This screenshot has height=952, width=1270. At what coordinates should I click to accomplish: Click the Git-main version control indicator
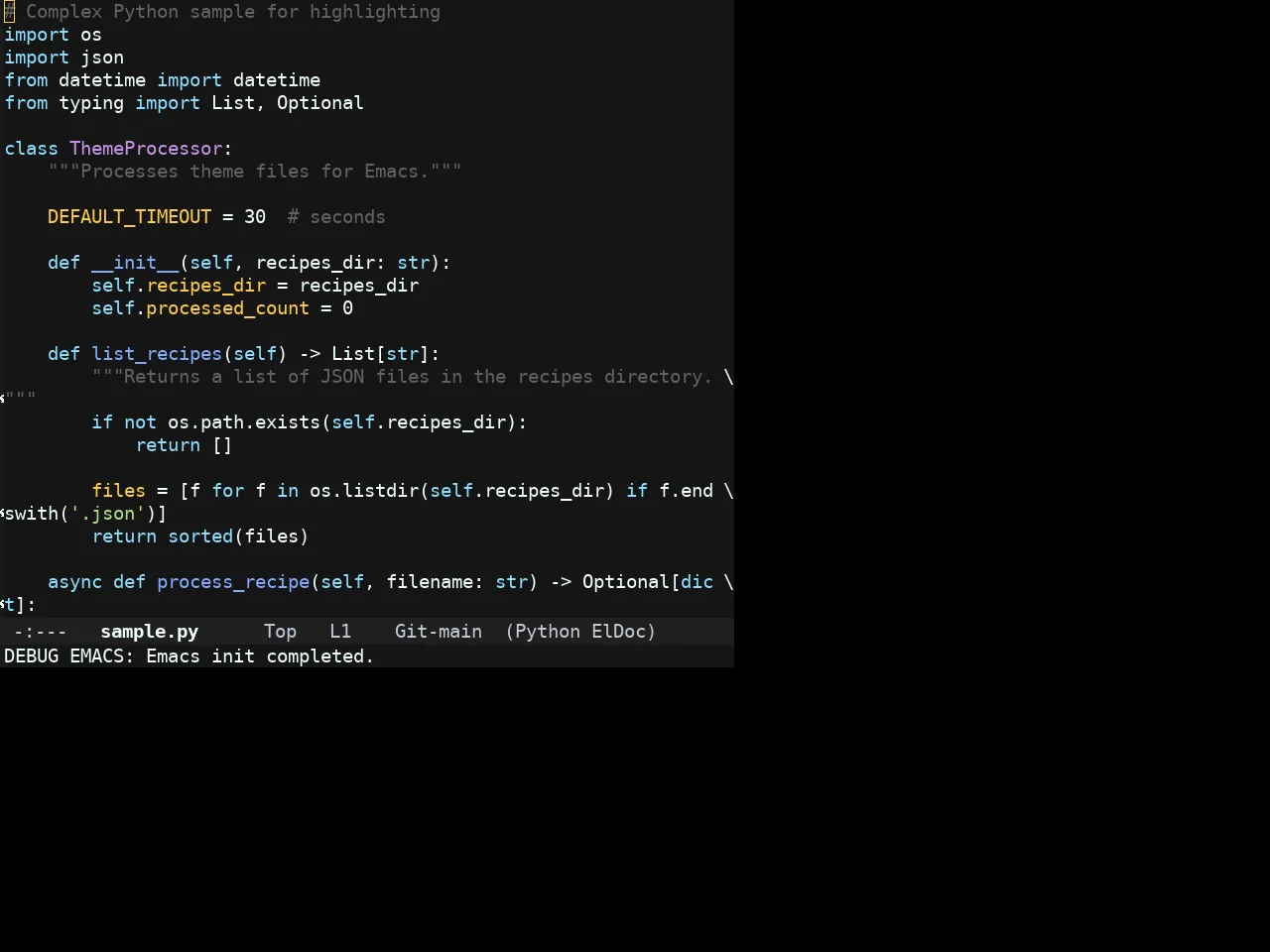click(x=439, y=632)
